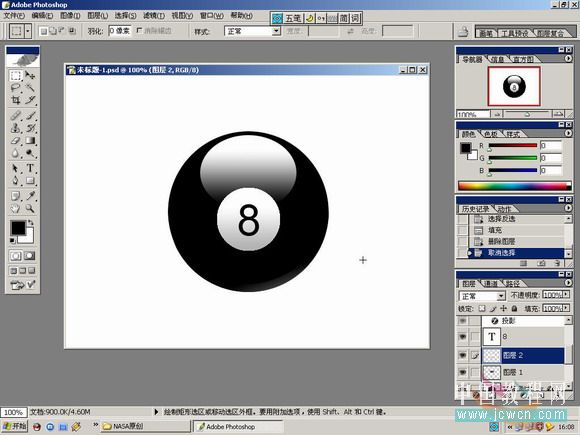Open NASA原创 folder in taskbar
Viewport: 580px width, 435px height.
click(x=146, y=426)
